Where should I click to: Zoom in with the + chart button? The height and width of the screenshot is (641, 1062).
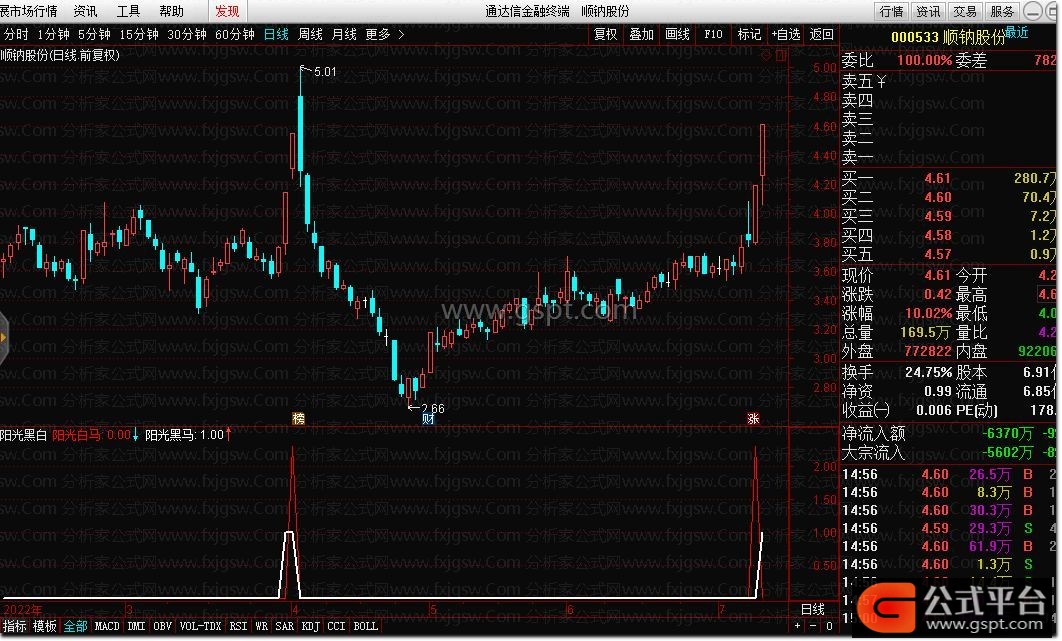[x=797, y=626]
